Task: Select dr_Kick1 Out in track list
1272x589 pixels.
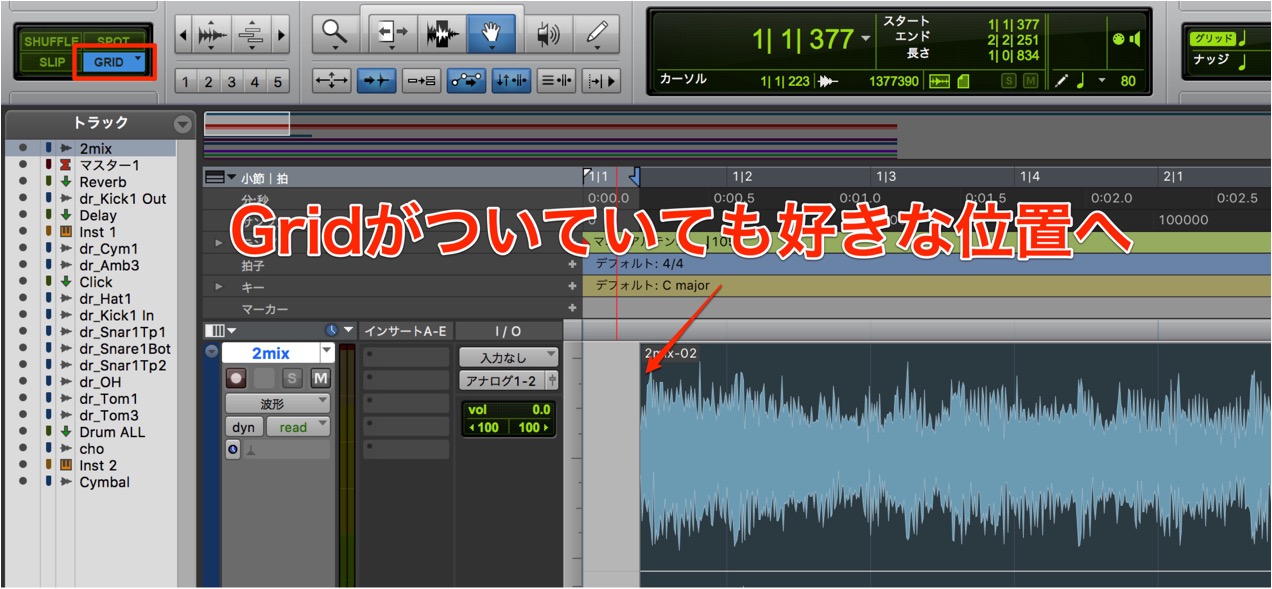Action: coord(123,199)
